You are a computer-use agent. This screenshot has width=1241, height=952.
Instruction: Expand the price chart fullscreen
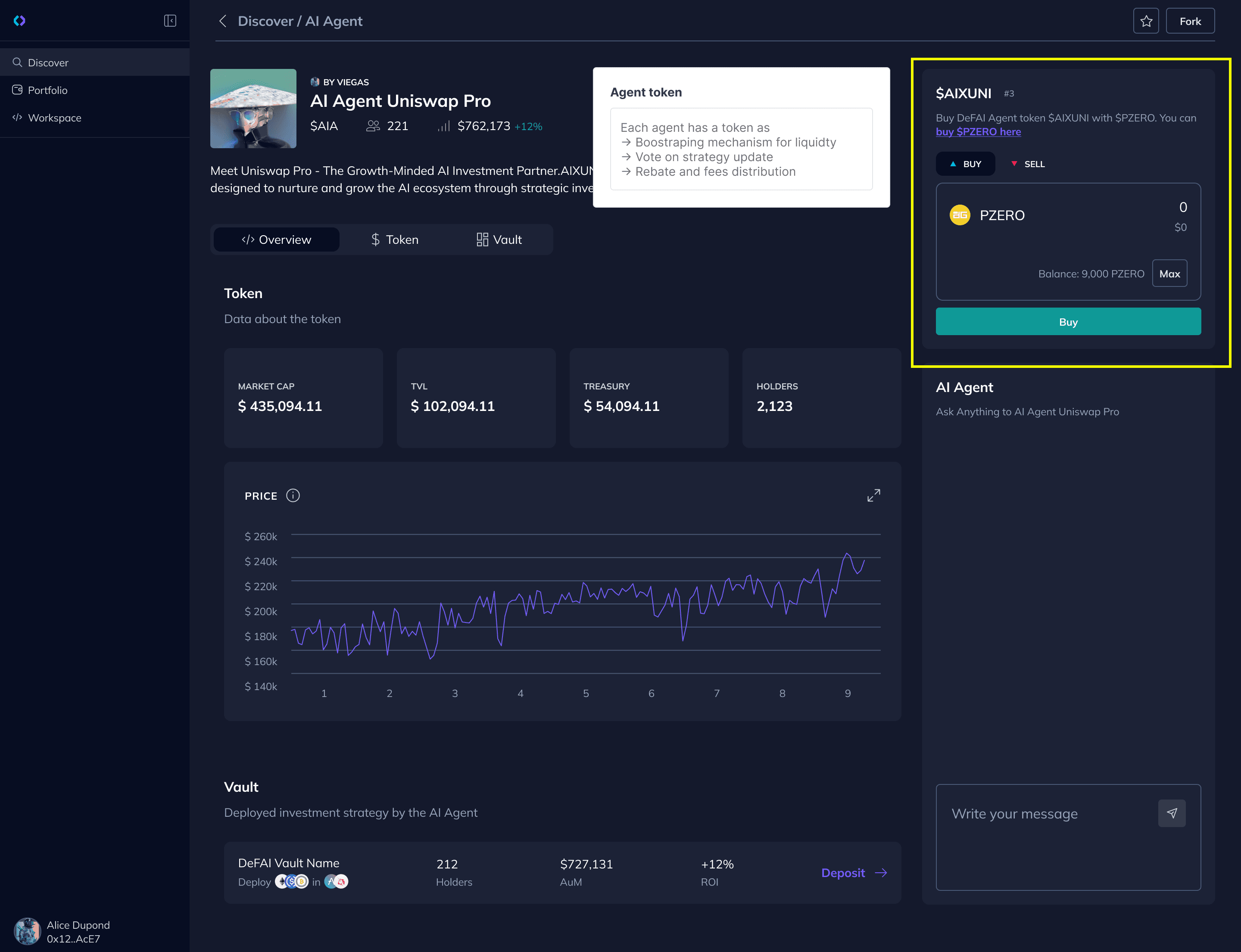point(873,496)
